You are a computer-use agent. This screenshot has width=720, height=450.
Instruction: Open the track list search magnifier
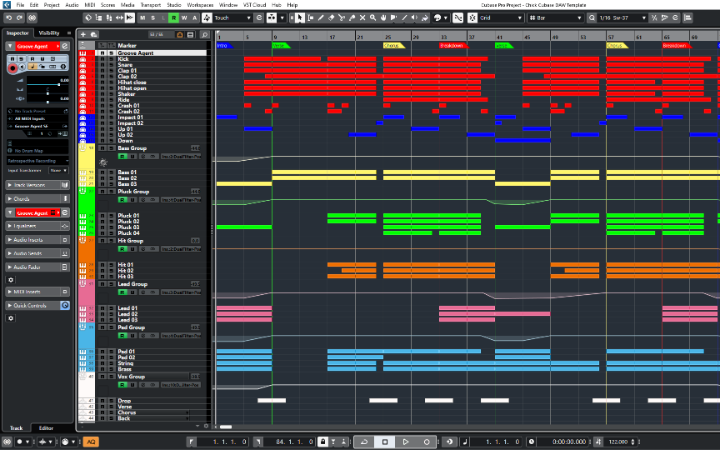[205, 34]
